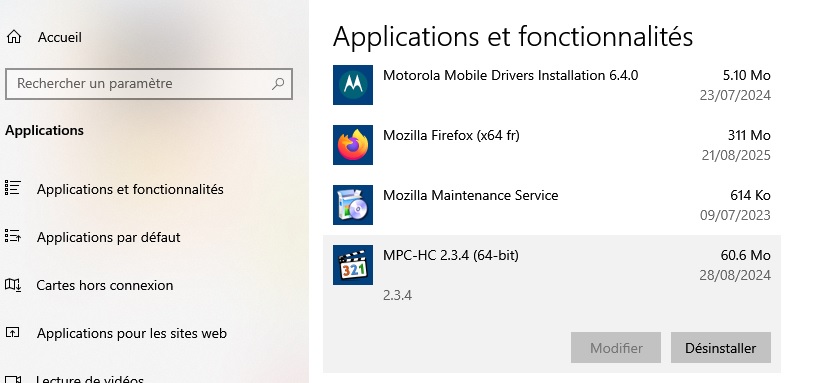Go to Applications pour les sites web
Viewport: 816px width, 383px height.
click(x=132, y=333)
